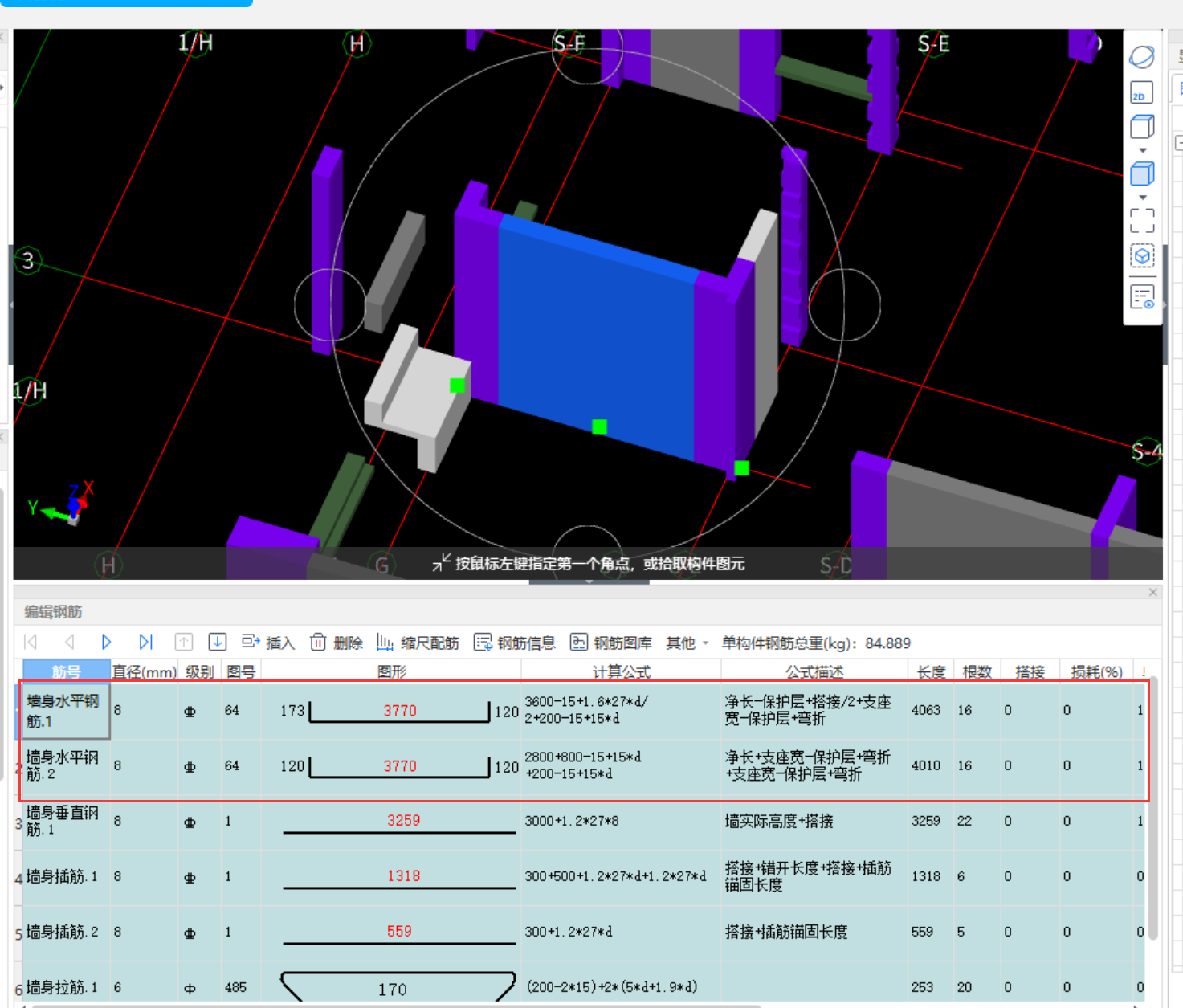
Task: Activate the dynamic orbit view tool
Action: click(1141, 57)
